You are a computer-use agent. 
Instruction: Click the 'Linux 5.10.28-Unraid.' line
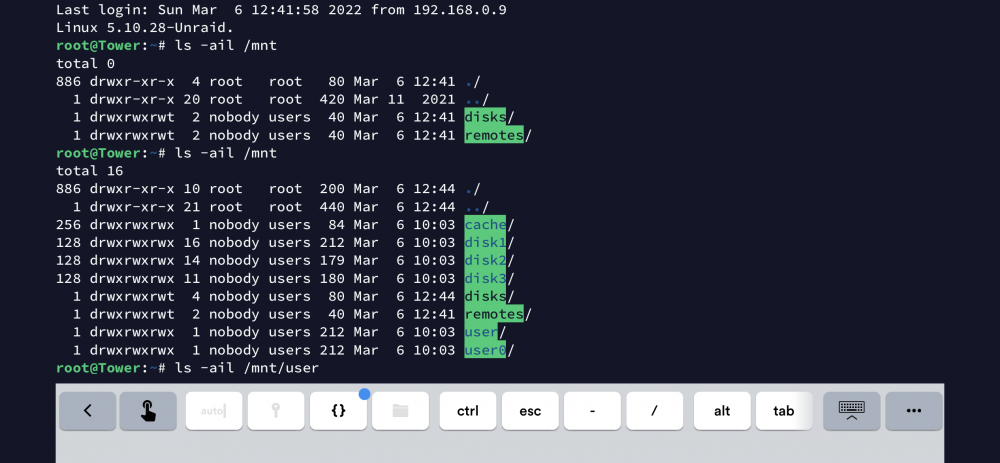tap(145, 28)
